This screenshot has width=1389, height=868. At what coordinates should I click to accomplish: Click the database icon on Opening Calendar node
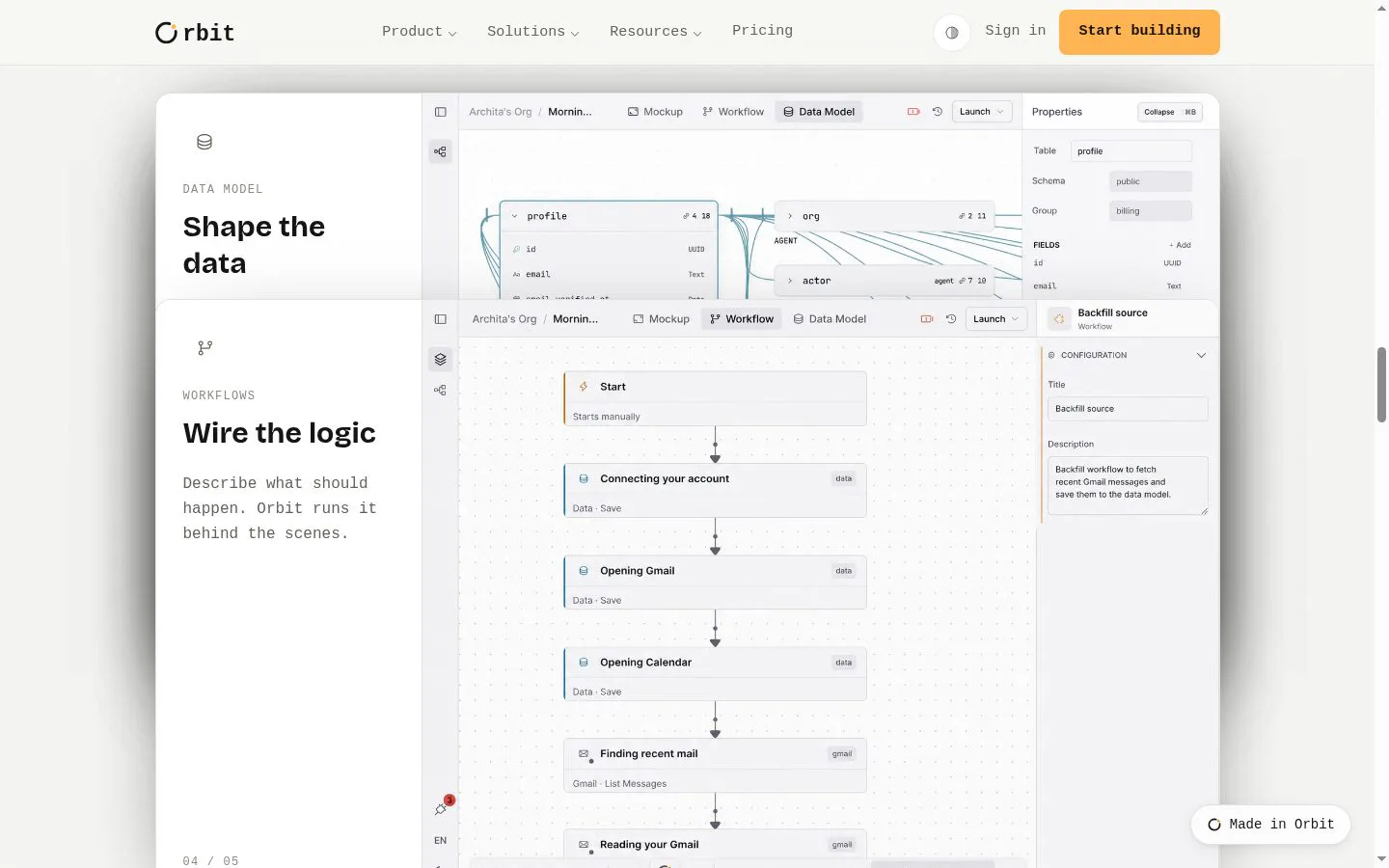pyautogui.click(x=584, y=663)
